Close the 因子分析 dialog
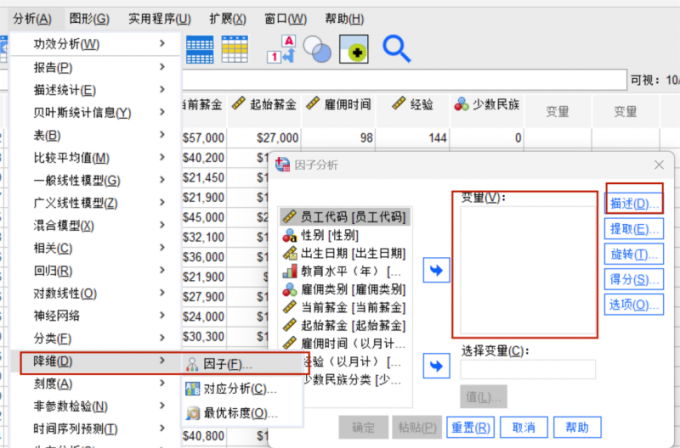The width and height of the screenshot is (680, 448). 659,165
